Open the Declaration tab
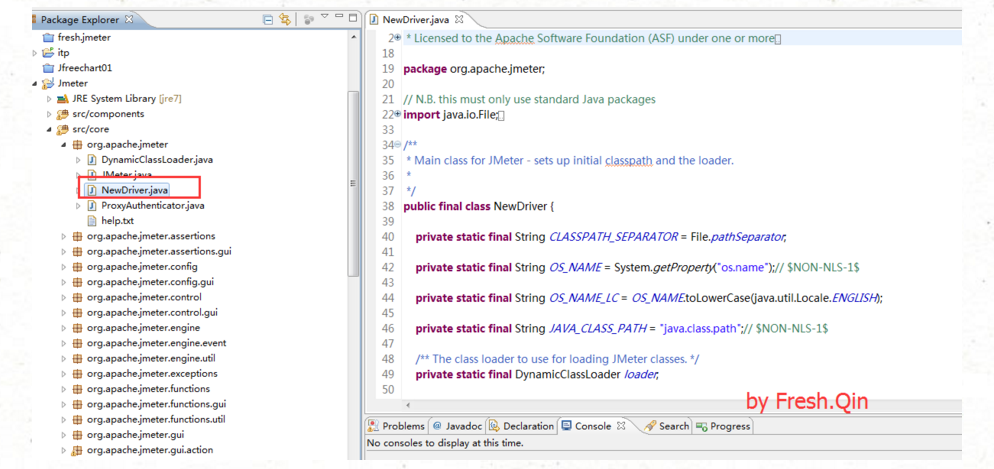 pos(522,426)
